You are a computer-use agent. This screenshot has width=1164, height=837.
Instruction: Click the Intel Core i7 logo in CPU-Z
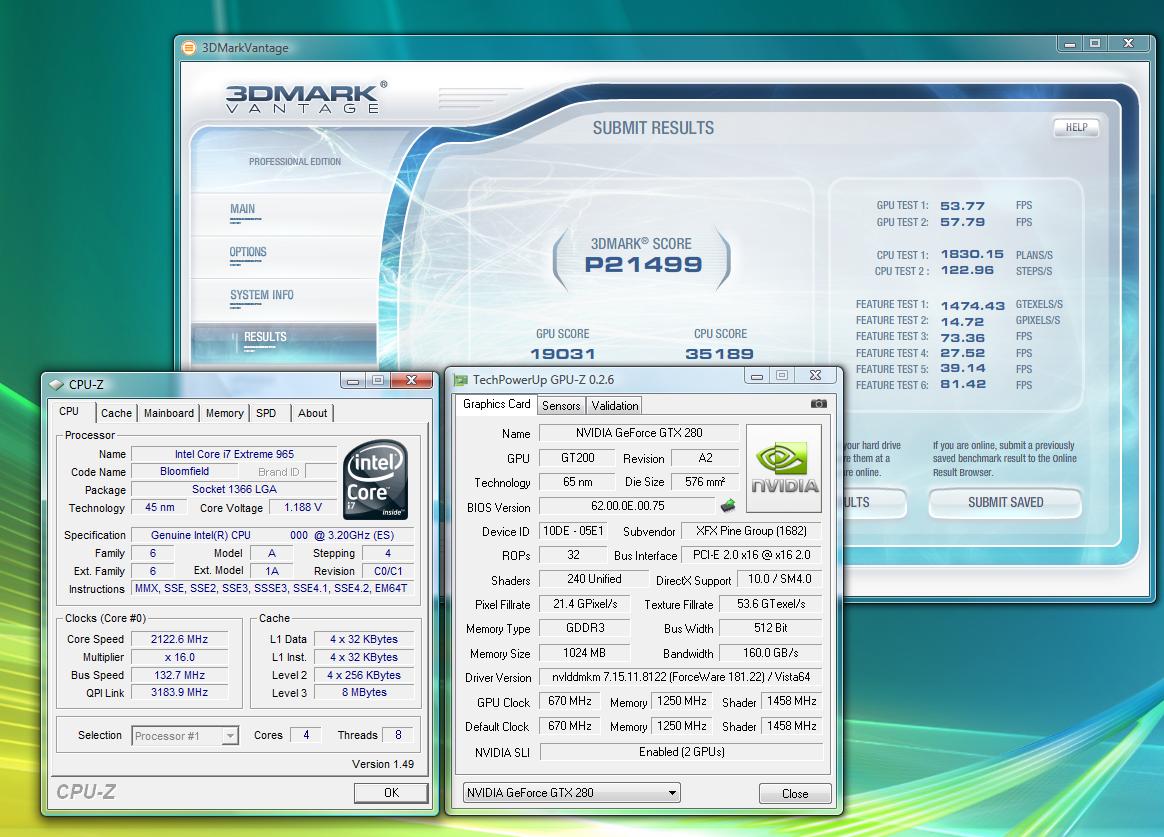coord(376,479)
